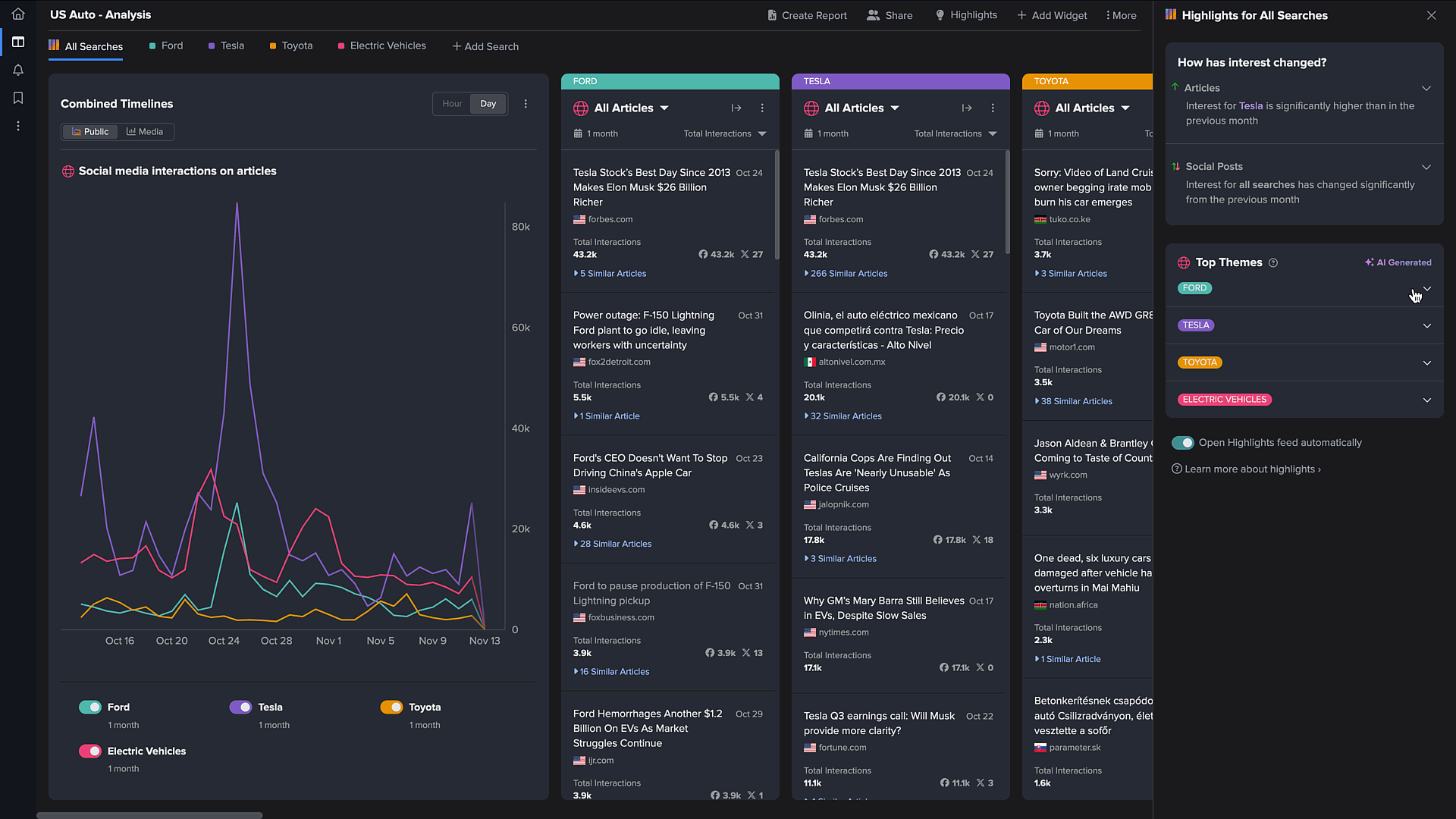This screenshot has width=1456, height=819.
Task: Click the Ford column expand arrow icon
Action: [x=736, y=108]
